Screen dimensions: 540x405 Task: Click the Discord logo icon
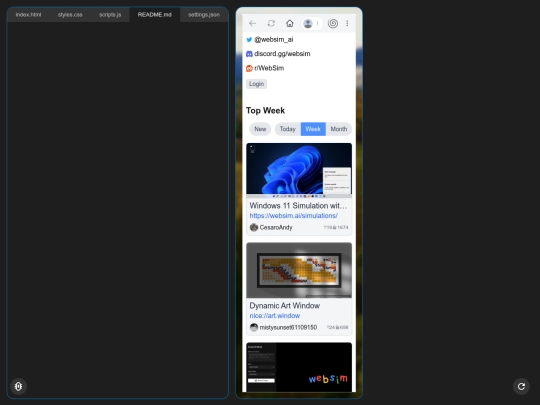click(249, 54)
